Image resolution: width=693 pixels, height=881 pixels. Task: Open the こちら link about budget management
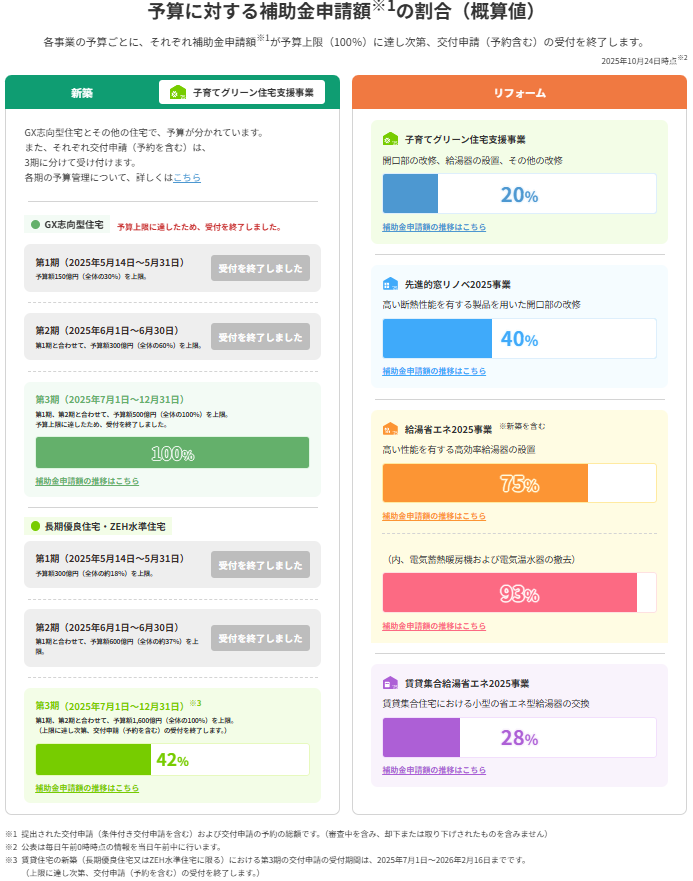click(187, 177)
